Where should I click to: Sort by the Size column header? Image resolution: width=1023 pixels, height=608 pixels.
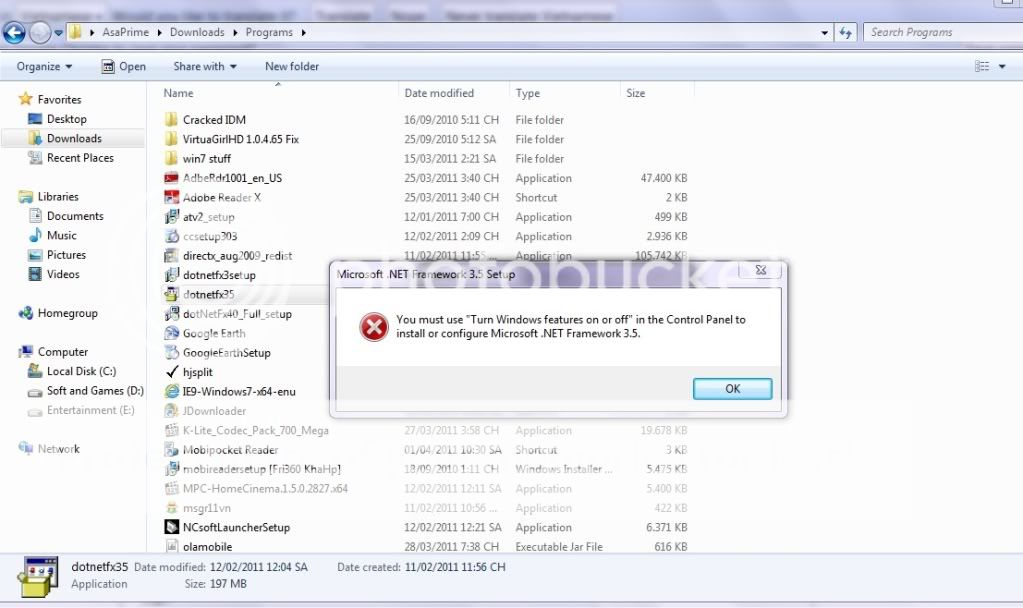(x=635, y=93)
